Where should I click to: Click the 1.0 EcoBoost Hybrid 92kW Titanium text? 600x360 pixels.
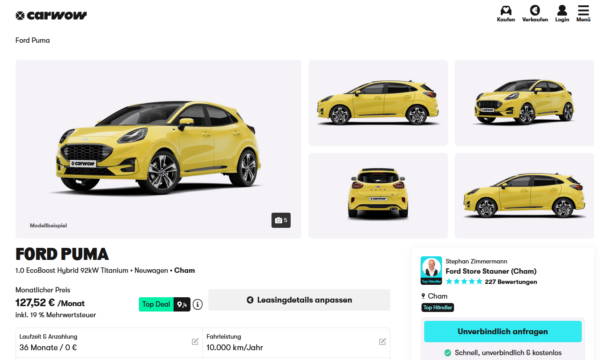[72, 270]
